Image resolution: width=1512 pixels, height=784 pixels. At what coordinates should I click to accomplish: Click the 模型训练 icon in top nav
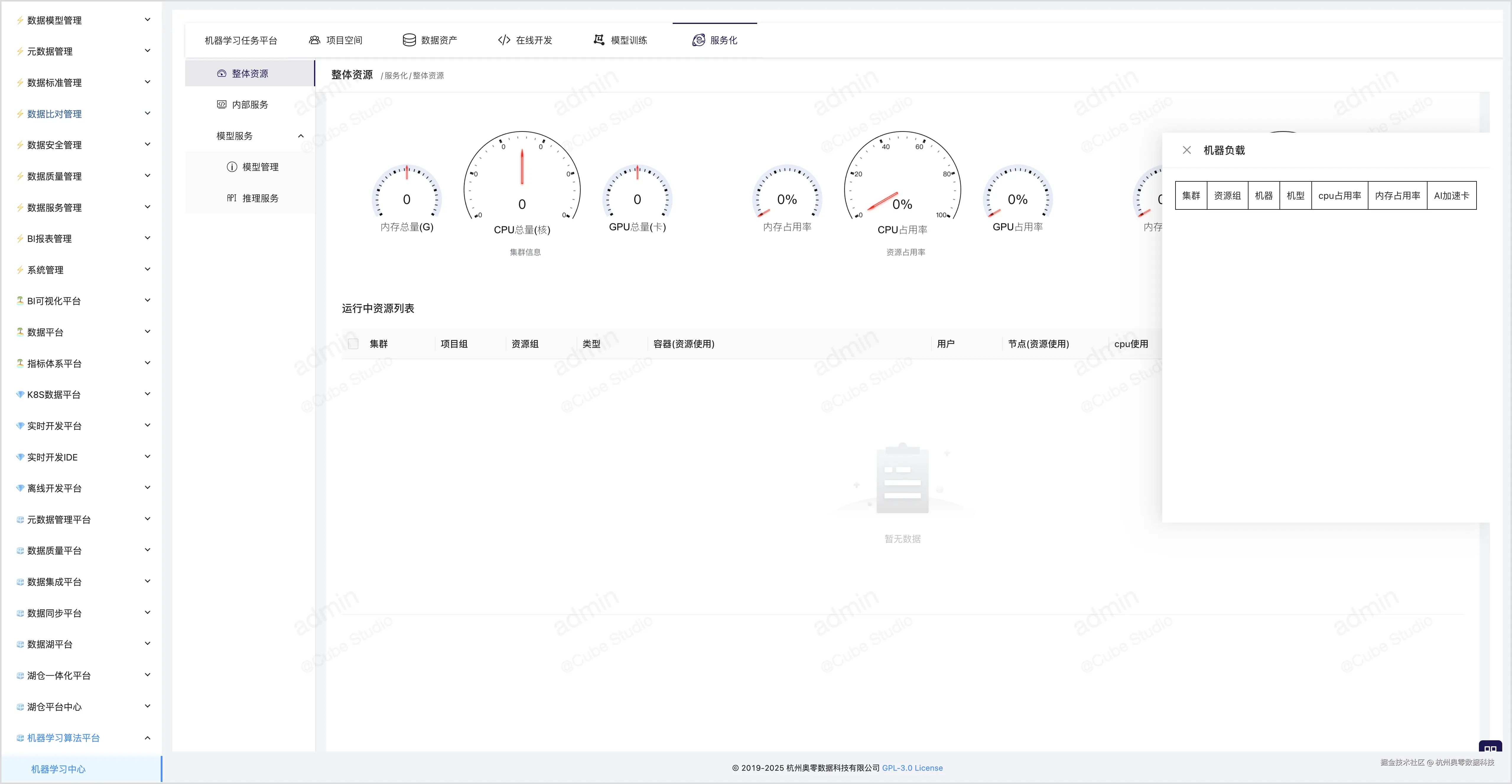coord(599,40)
